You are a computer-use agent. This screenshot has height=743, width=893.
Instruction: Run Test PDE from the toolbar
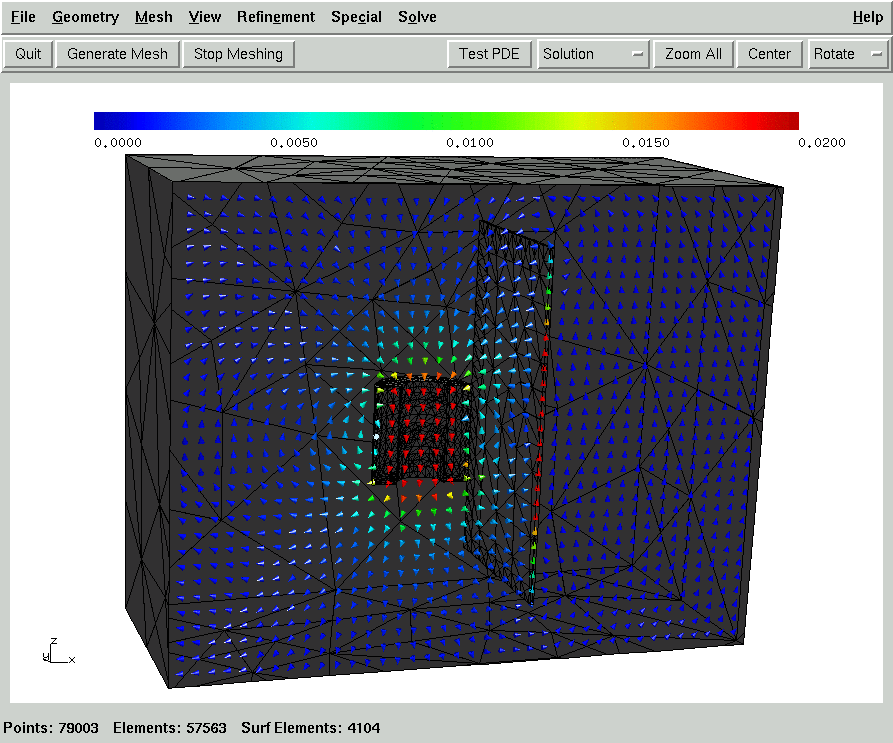[489, 54]
